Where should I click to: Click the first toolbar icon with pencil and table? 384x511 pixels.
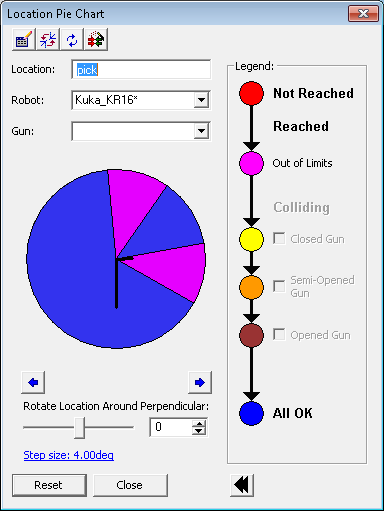tap(23, 40)
